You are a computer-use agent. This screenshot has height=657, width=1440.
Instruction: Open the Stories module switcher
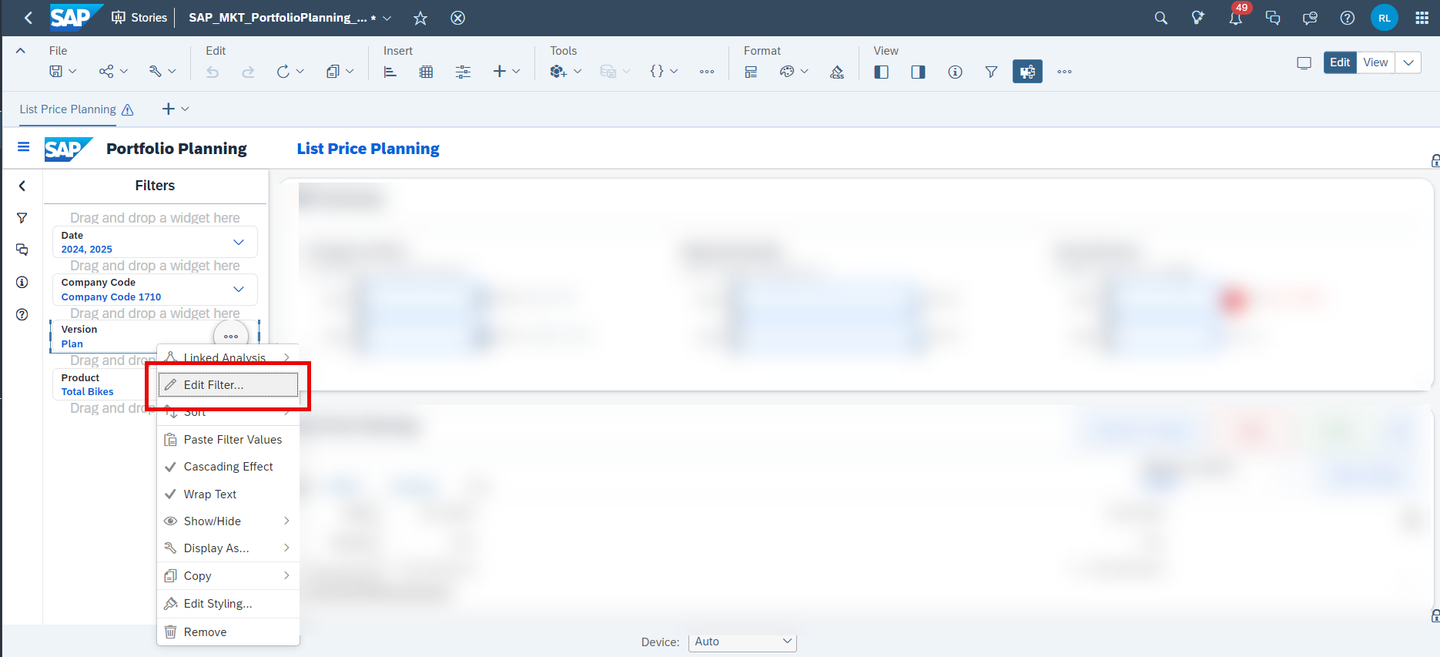point(139,18)
